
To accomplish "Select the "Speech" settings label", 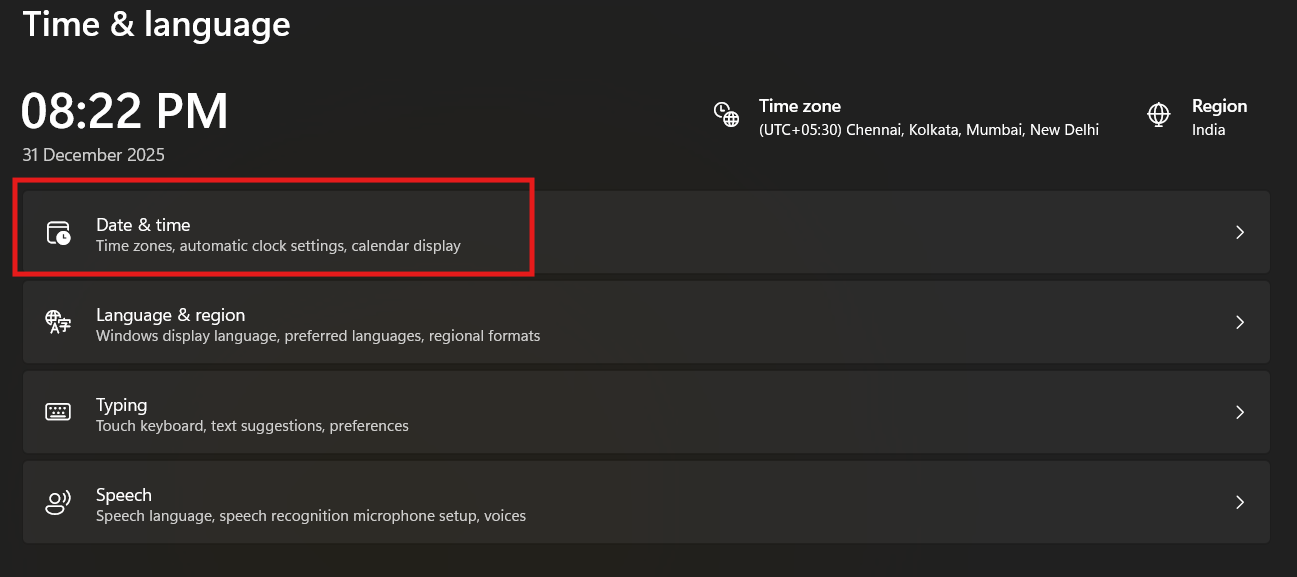I will (x=124, y=495).
